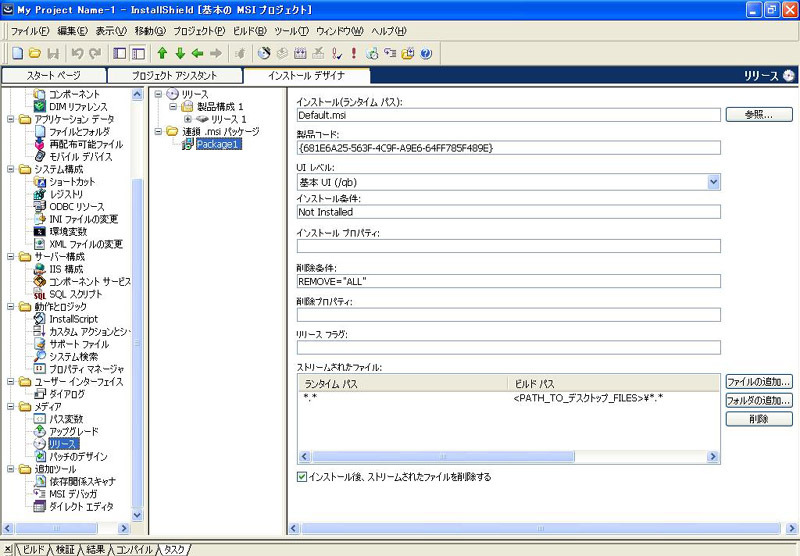This screenshot has height=556, width=800.
Task: Click the batch build calendar icon
Action: (300, 53)
